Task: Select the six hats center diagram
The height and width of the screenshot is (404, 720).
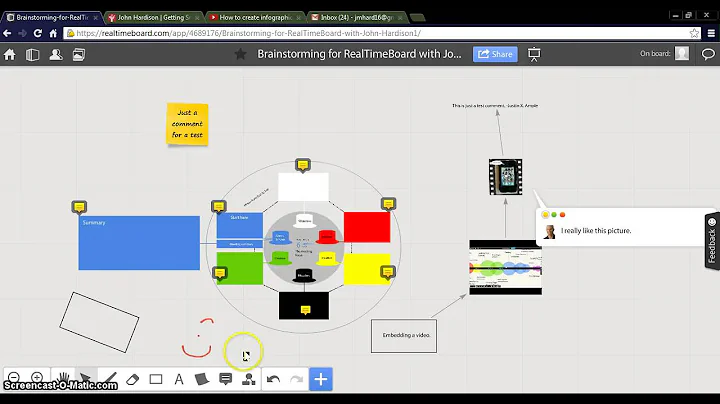Action: coord(304,247)
